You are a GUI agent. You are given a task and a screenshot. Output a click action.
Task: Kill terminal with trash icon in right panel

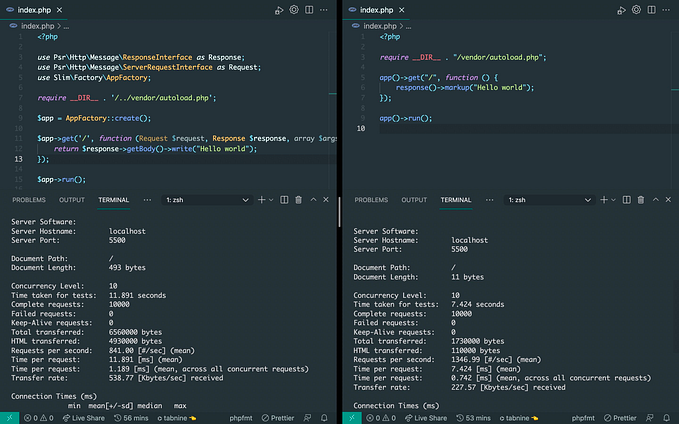point(640,200)
